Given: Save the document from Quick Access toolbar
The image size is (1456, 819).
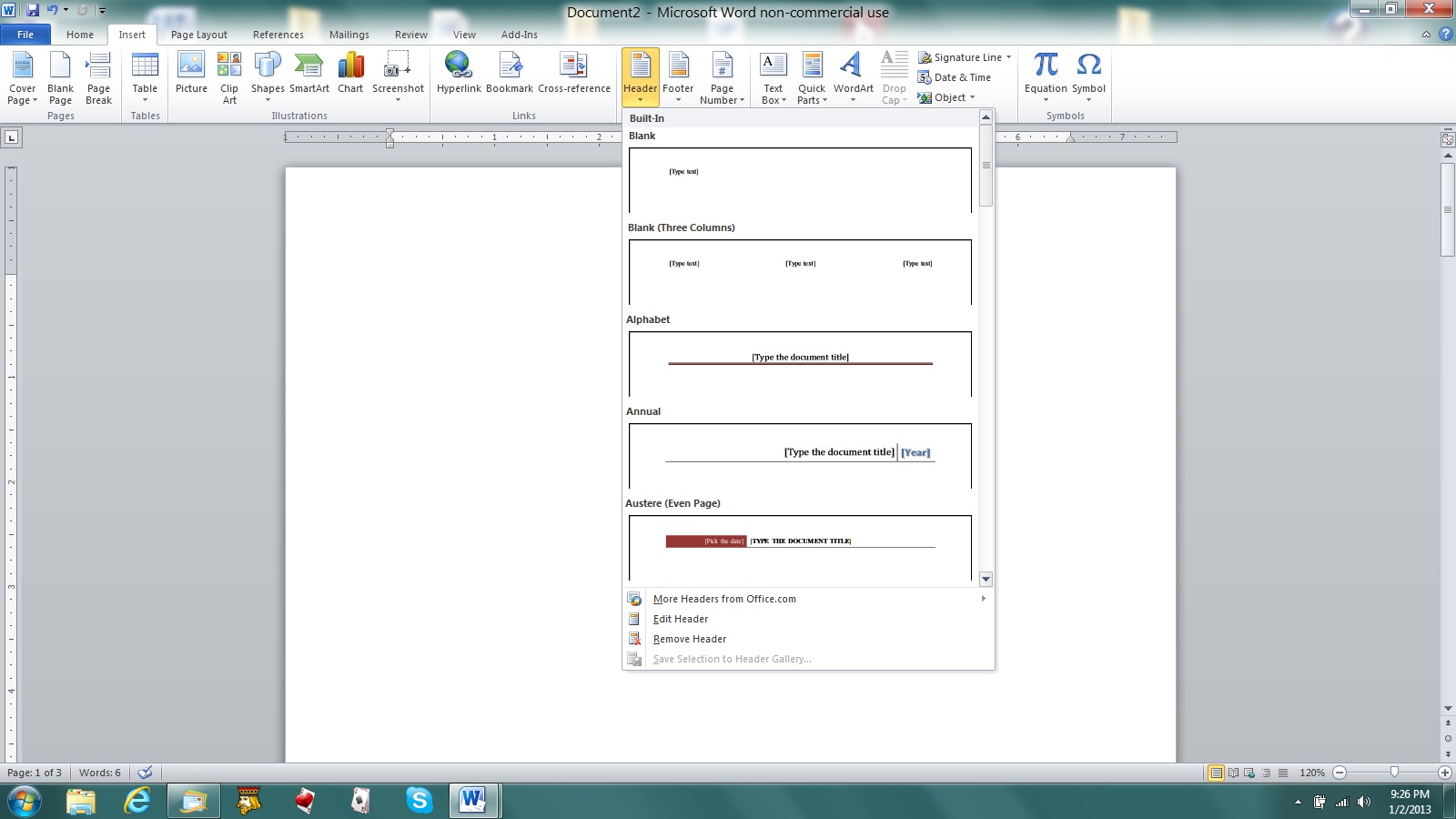Looking at the screenshot, I should pos(33,10).
